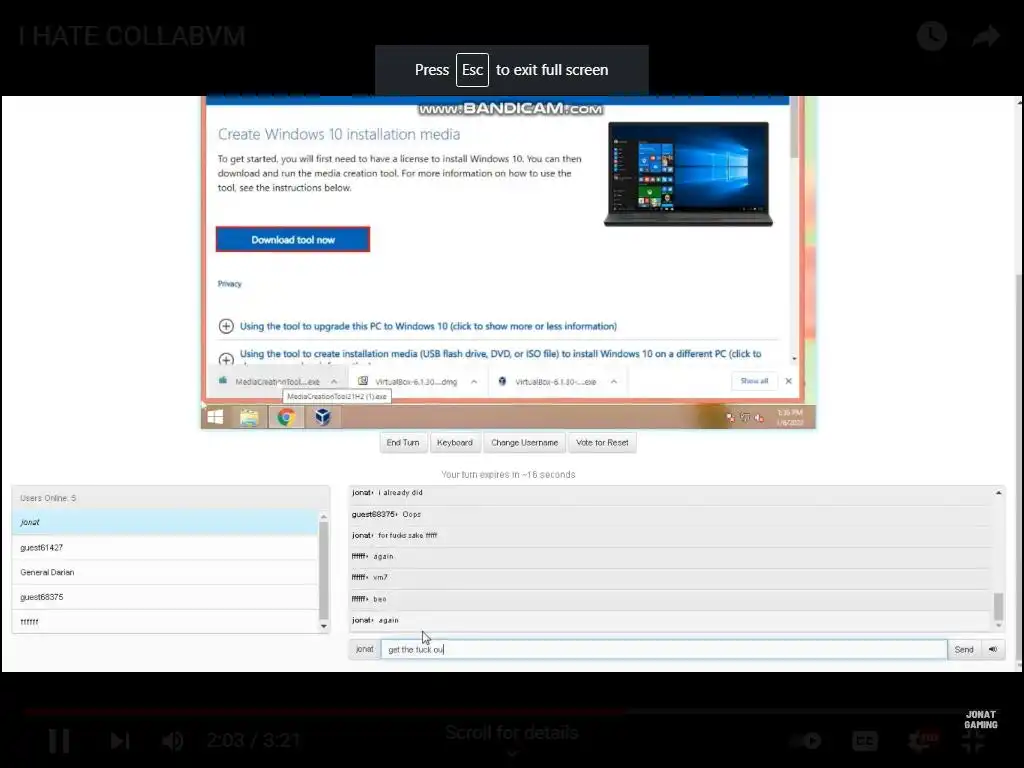Select user guest68375 in the users list

pos(165,597)
